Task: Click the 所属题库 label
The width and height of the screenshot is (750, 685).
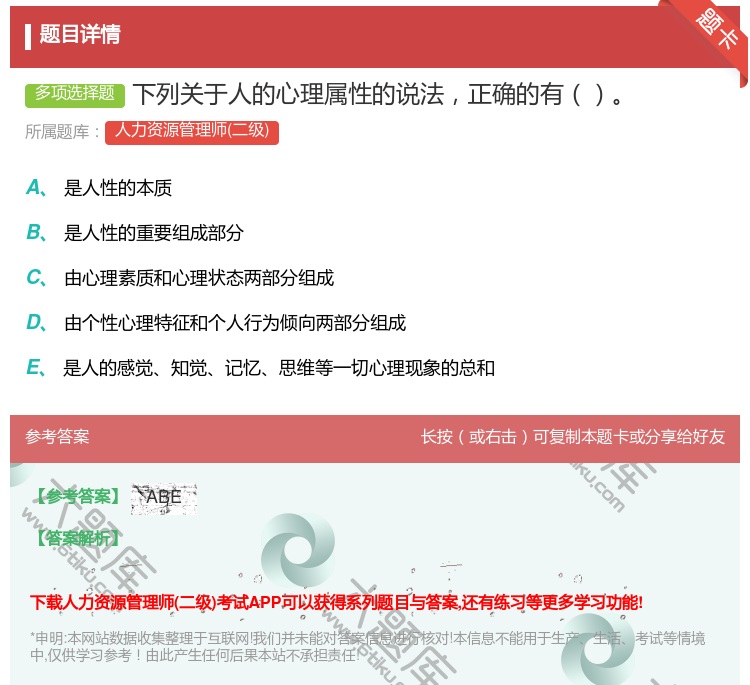Action: point(62,132)
